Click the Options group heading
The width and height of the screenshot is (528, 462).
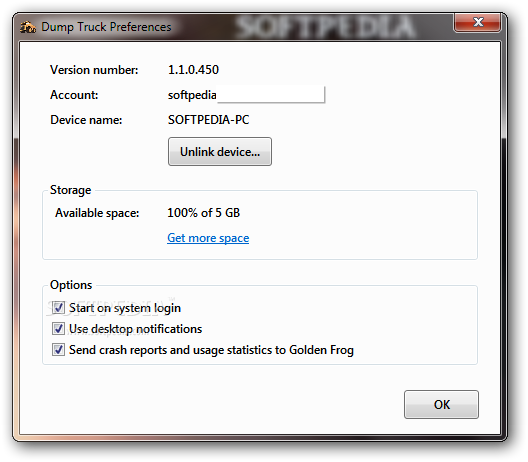coord(71,285)
